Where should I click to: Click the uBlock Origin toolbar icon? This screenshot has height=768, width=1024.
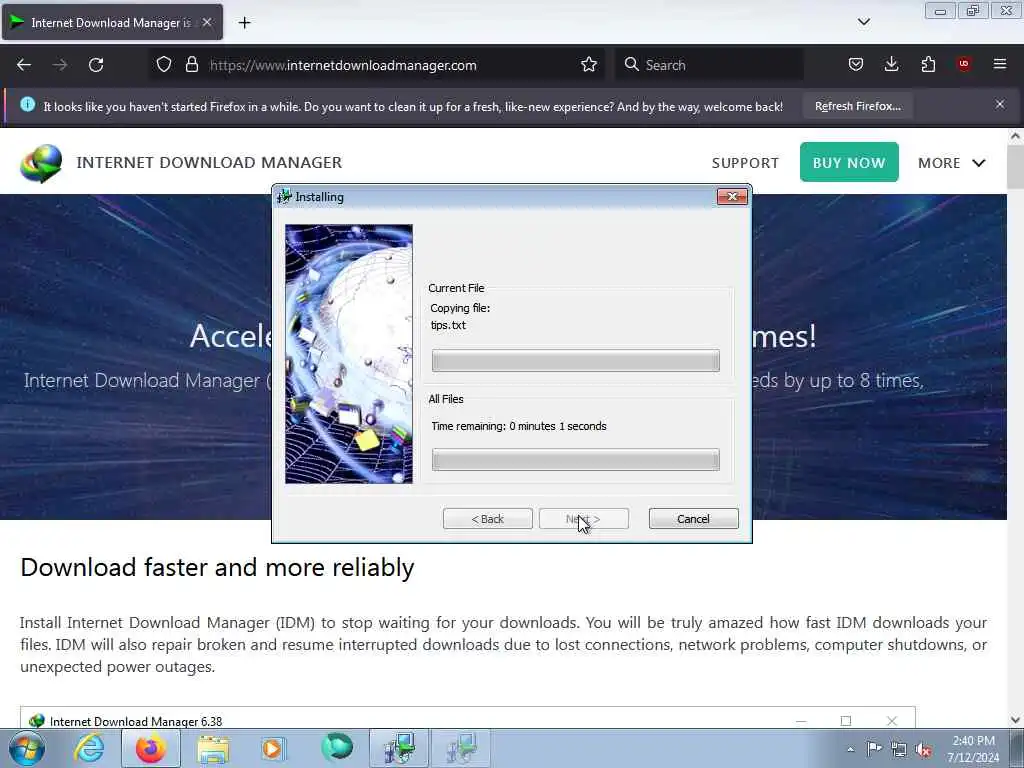pyautogui.click(x=964, y=64)
